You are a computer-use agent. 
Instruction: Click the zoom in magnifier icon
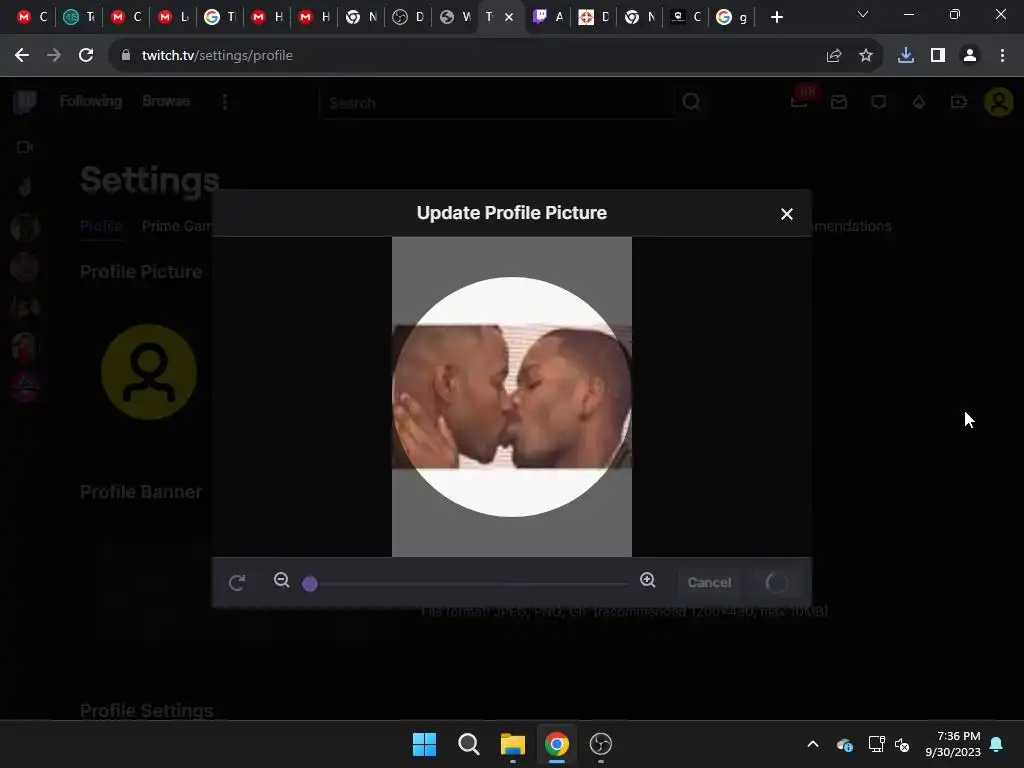coord(647,580)
